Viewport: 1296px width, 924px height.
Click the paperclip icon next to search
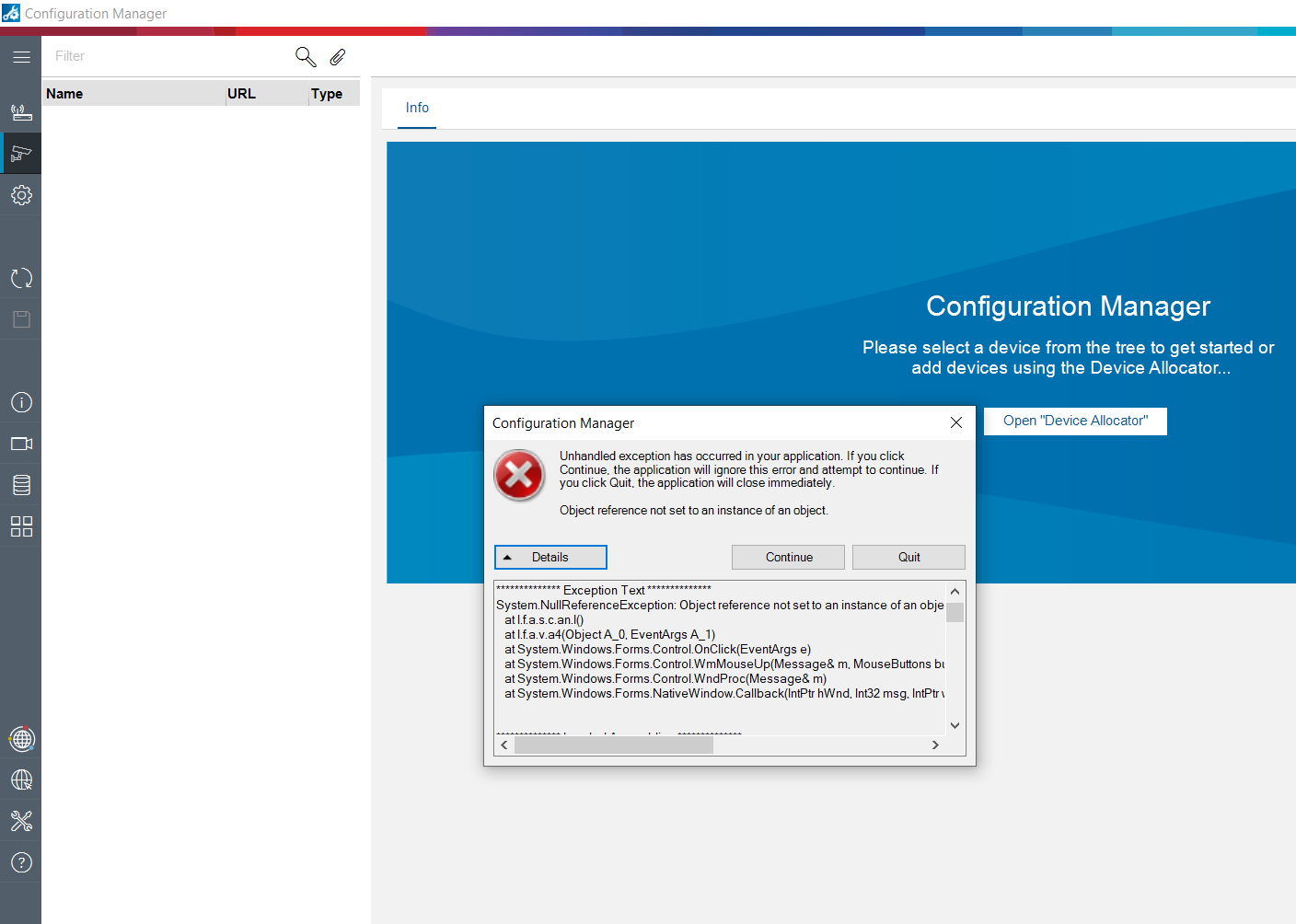[x=338, y=57]
